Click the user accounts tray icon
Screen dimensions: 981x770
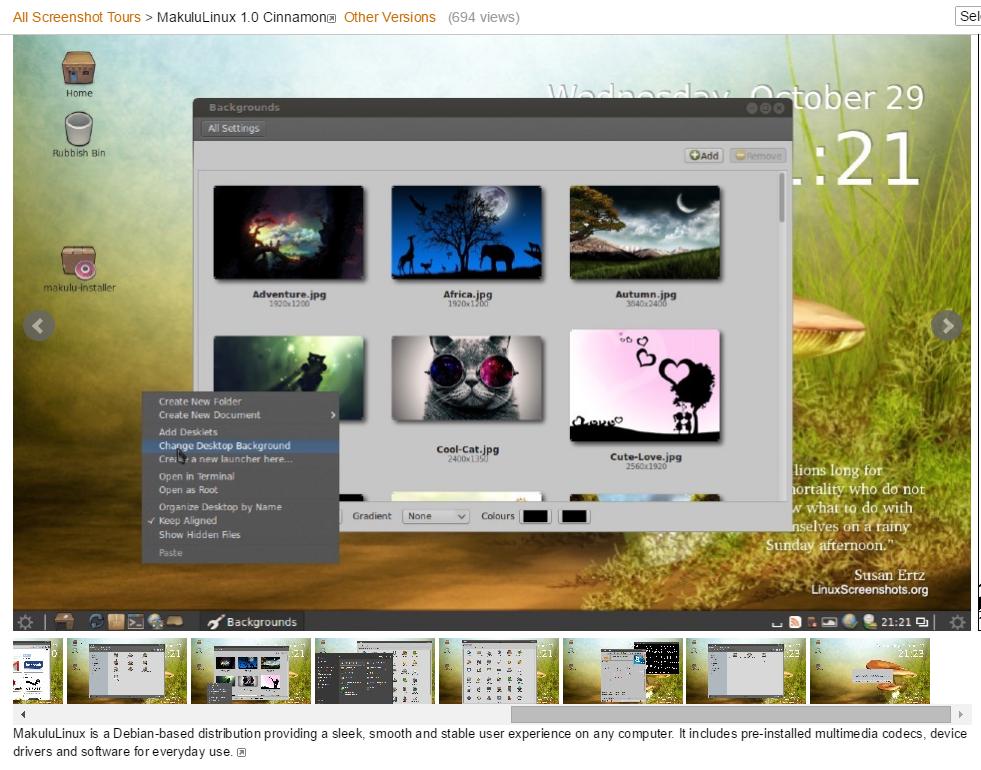pos(870,621)
